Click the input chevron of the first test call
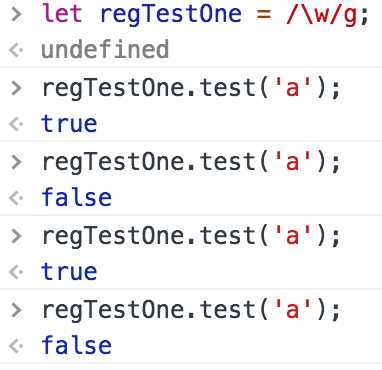The width and height of the screenshot is (382, 370). pos(16,88)
